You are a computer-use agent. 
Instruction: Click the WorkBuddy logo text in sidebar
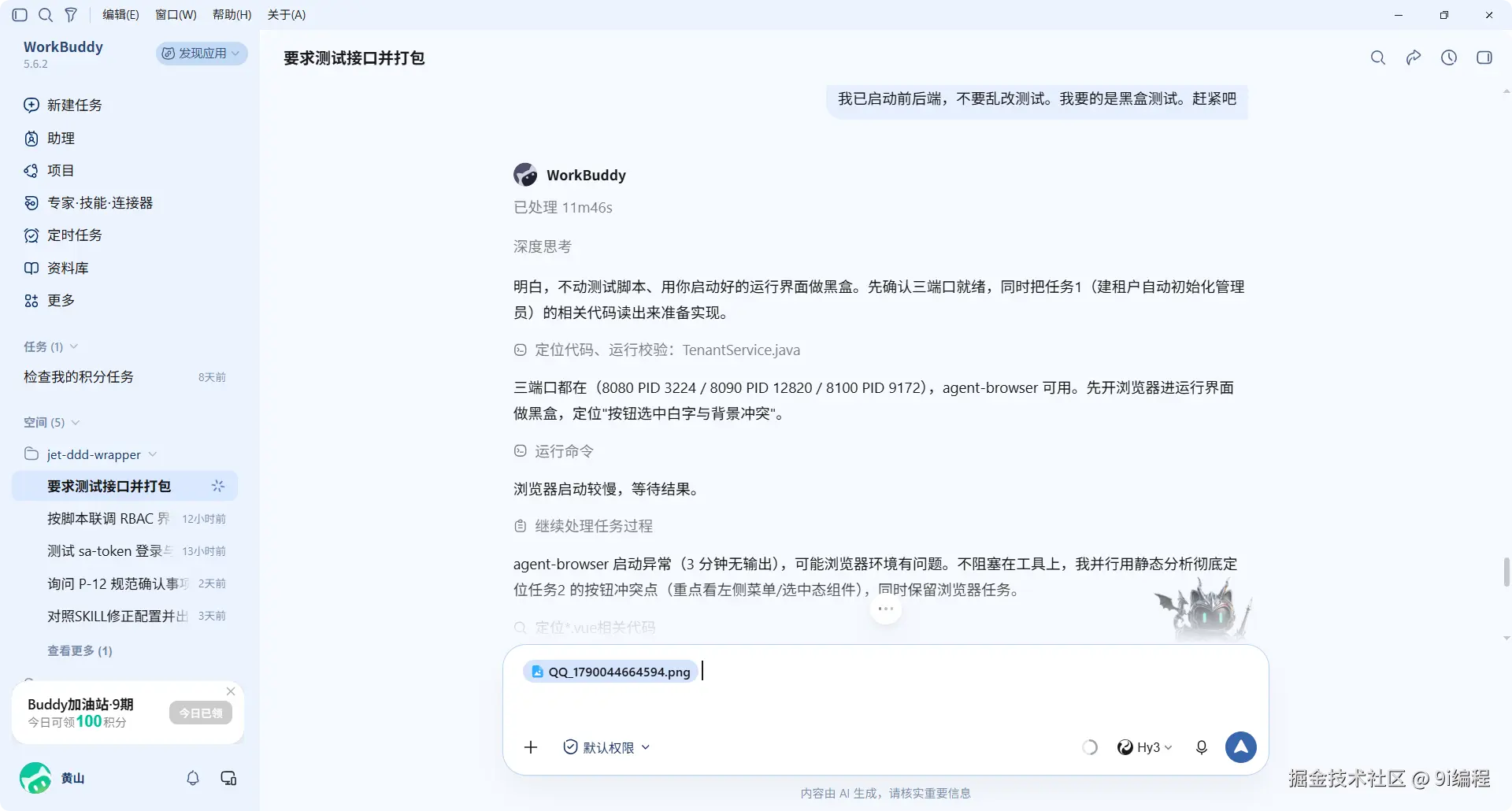pos(63,47)
